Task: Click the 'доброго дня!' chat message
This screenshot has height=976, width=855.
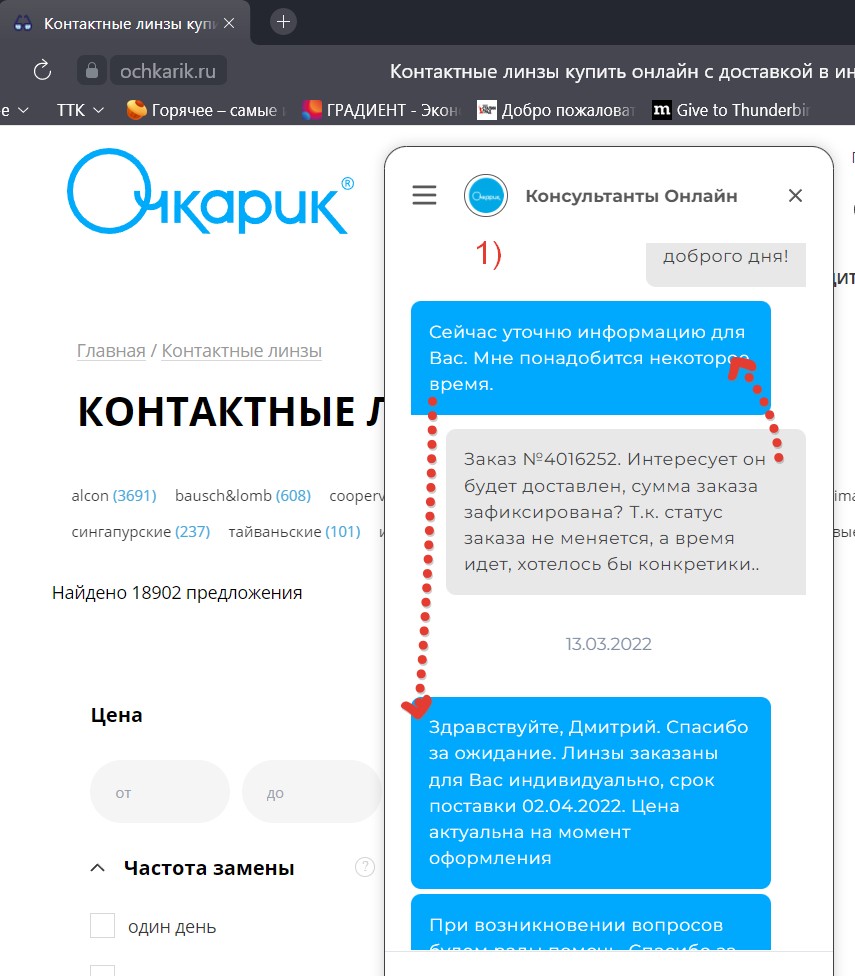Action: coord(726,264)
